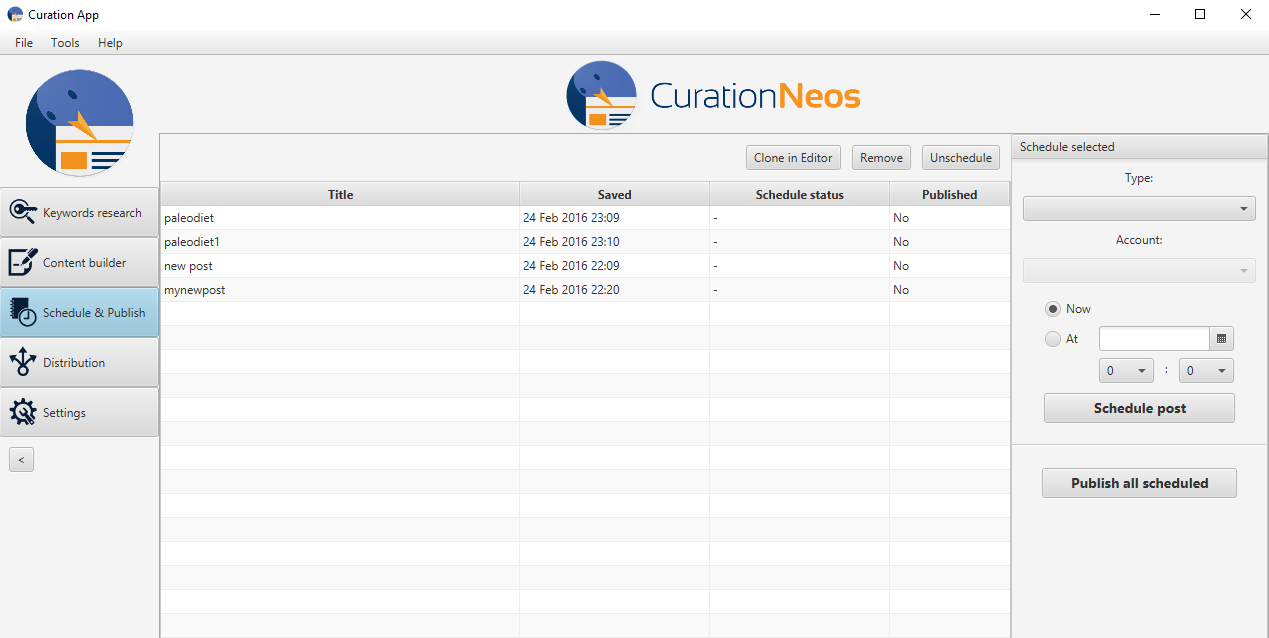Open the minute dropdown
The height and width of the screenshot is (638, 1269).
(x=1206, y=371)
